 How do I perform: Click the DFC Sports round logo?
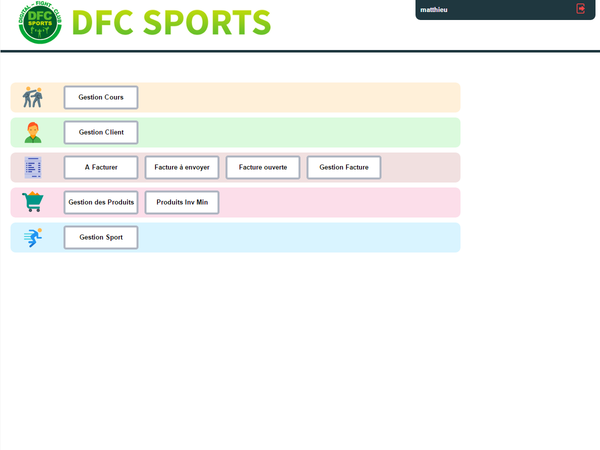pyautogui.click(x=40, y=24)
